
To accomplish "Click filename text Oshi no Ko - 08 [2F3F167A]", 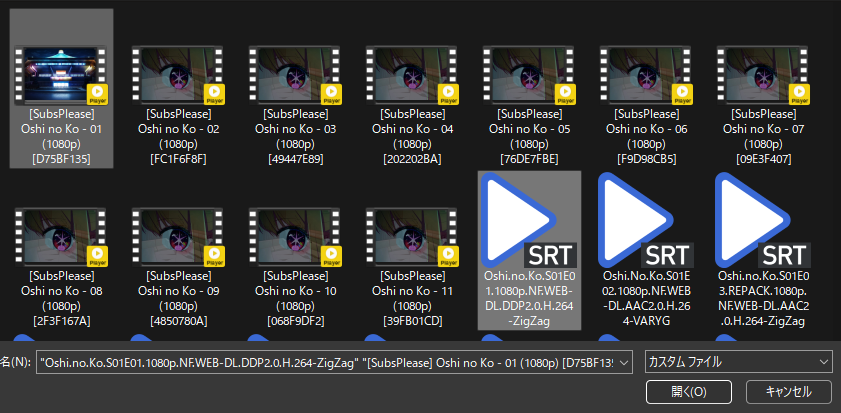I will click(x=61, y=299).
